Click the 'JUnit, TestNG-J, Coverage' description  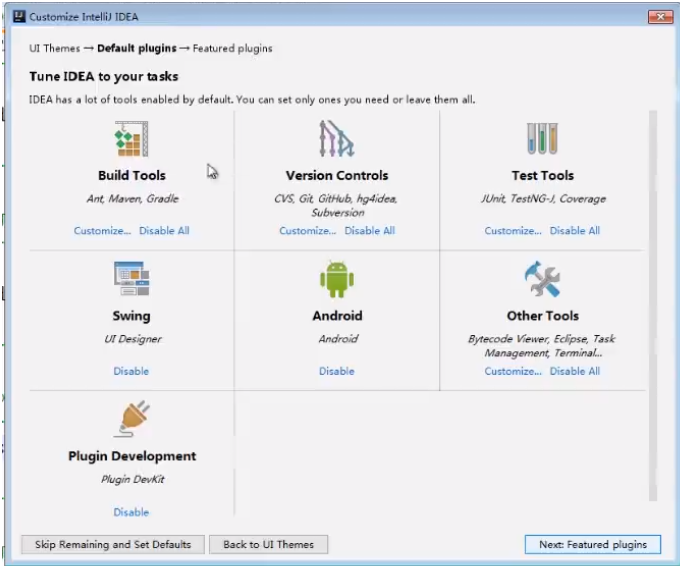pyautogui.click(x=543, y=199)
